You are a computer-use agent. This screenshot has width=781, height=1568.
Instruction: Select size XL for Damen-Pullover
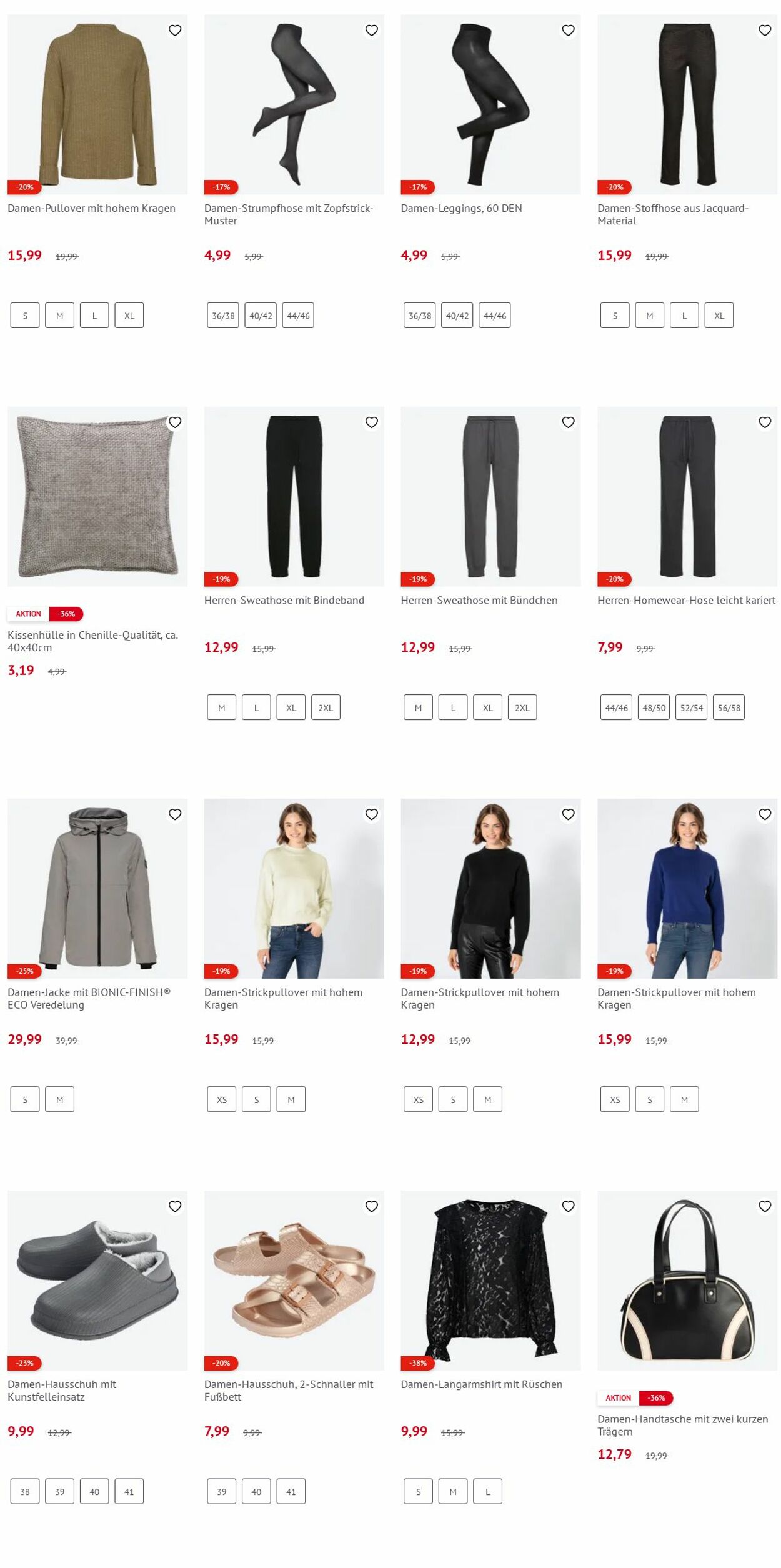[x=129, y=316]
